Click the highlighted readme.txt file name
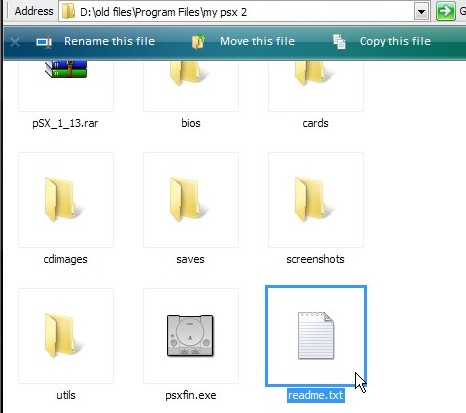Screen dimensions: 466x413 click(x=316, y=395)
